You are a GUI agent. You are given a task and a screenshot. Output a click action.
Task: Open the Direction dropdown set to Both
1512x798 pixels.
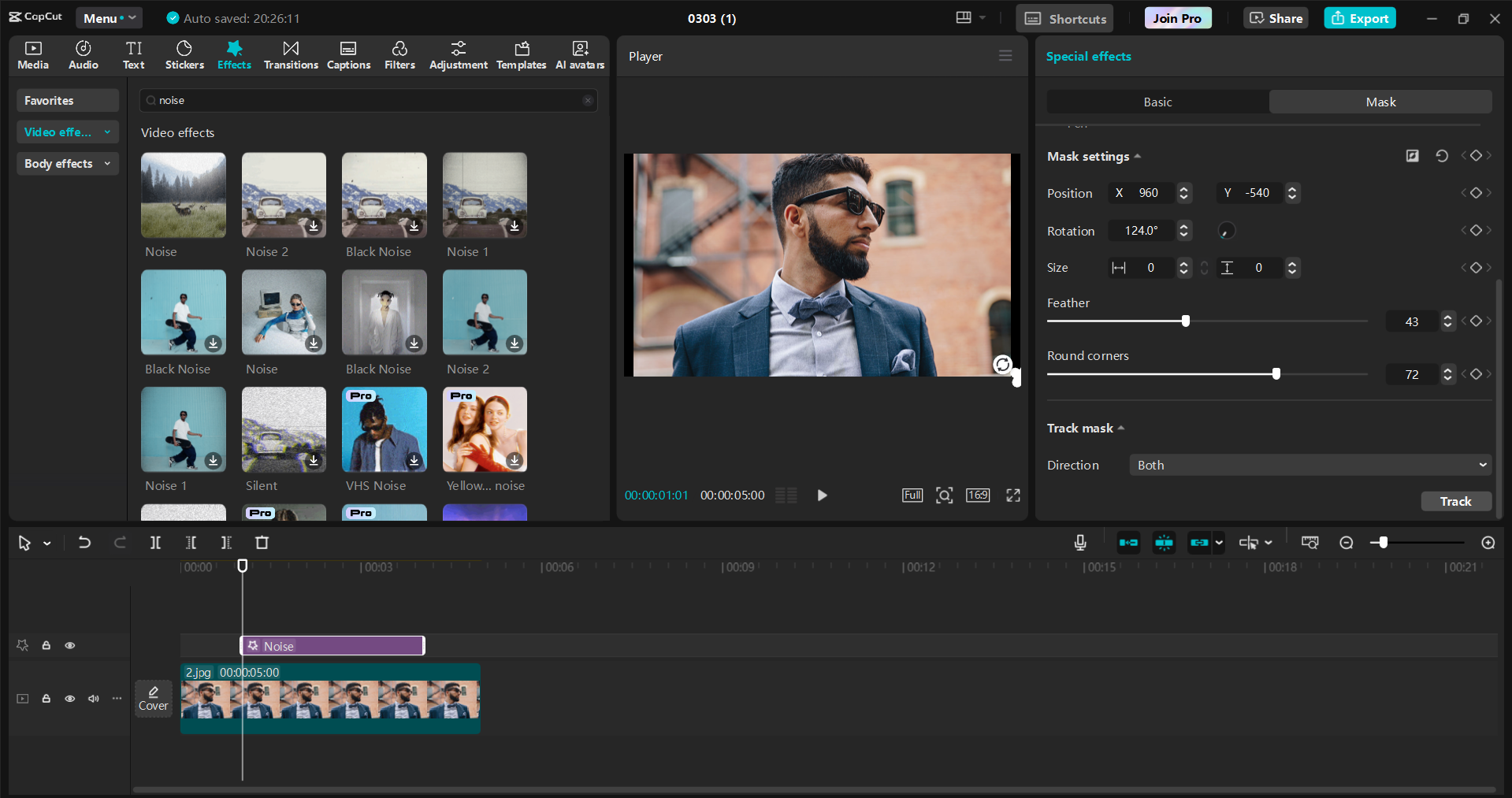[x=1308, y=465]
